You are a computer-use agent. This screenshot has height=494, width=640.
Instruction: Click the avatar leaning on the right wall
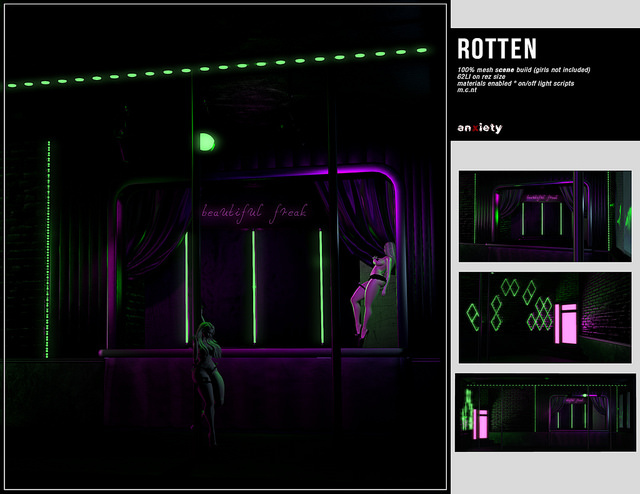pyautogui.click(x=373, y=291)
